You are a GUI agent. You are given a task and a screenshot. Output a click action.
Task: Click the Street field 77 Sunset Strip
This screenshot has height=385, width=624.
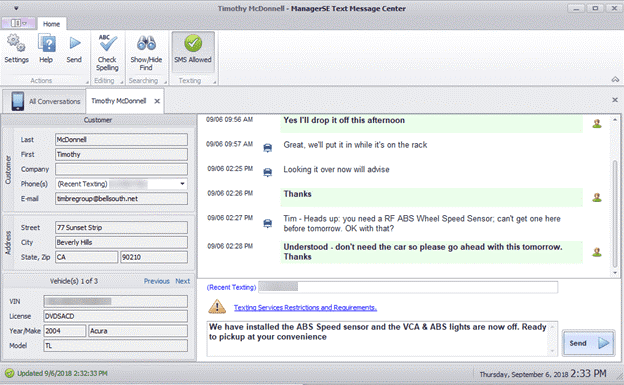tap(121, 228)
